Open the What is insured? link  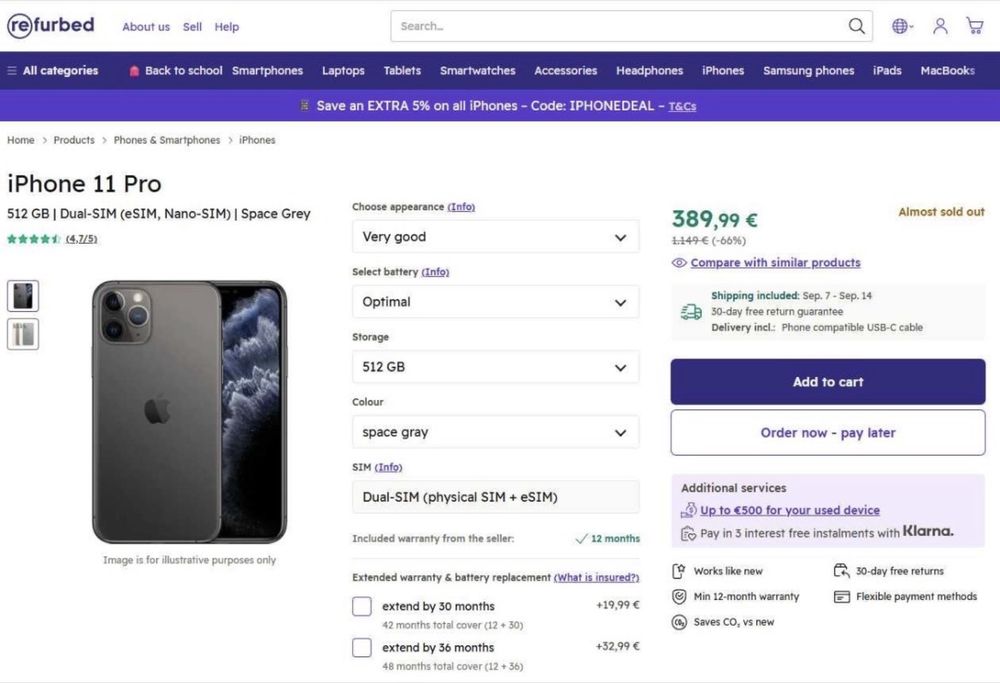click(x=596, y=578)
